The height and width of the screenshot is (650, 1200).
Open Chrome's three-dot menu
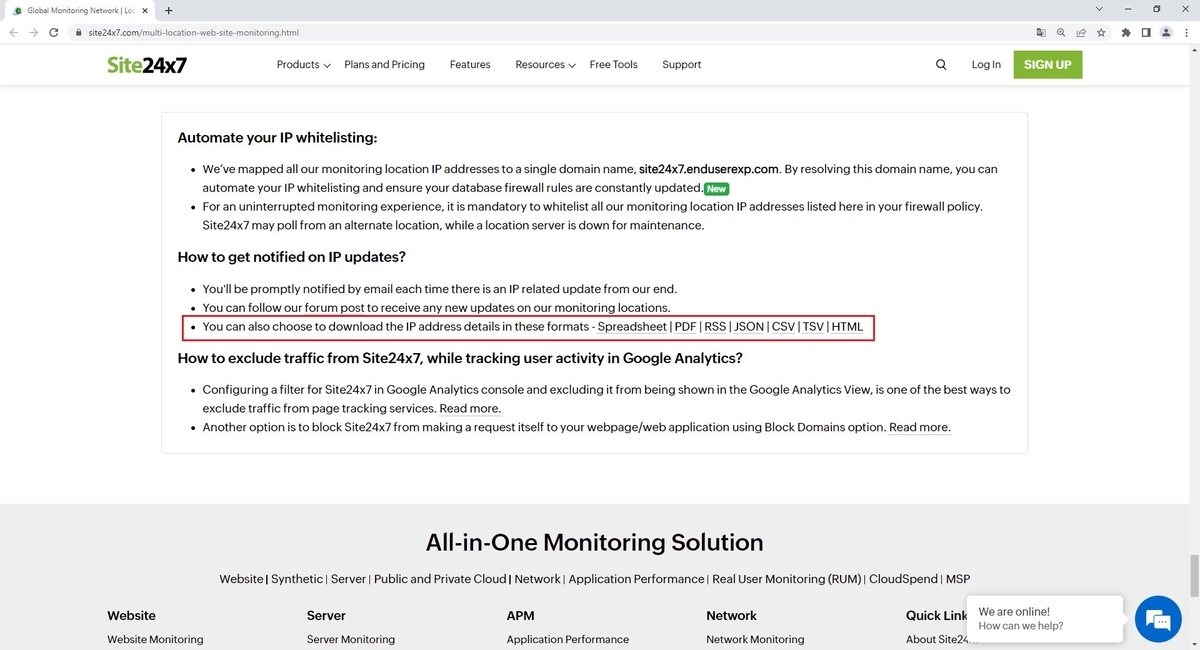[1185, 32]
